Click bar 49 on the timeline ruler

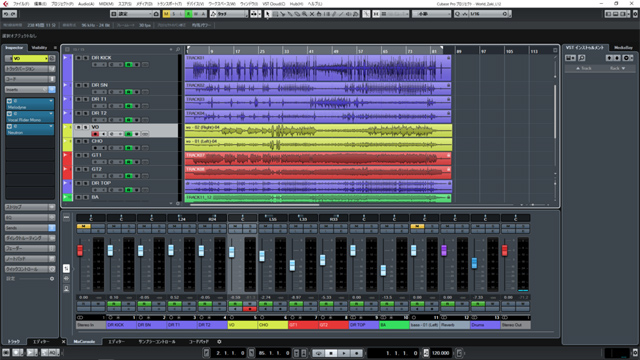[x=336, y=51]
